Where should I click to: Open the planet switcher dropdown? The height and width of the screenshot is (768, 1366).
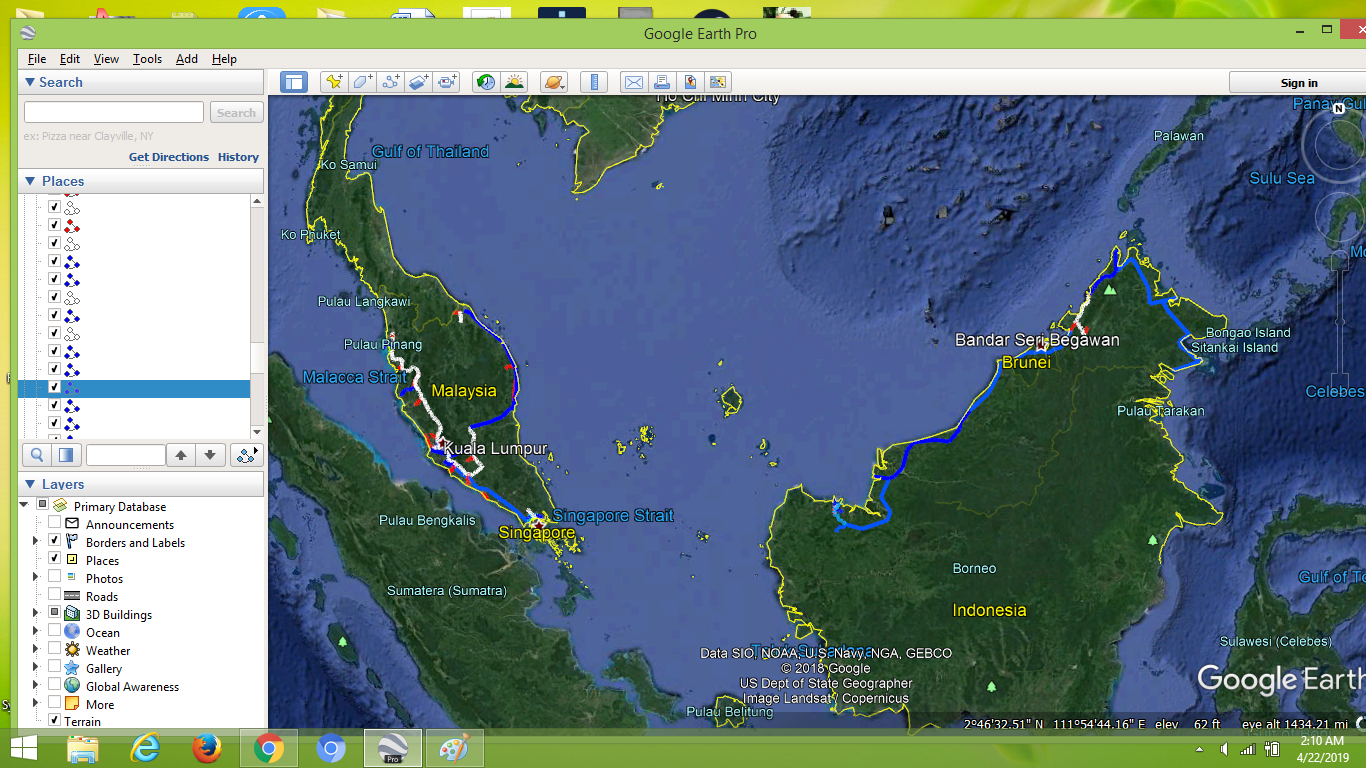pyautogui.click(x=554, y=82)
